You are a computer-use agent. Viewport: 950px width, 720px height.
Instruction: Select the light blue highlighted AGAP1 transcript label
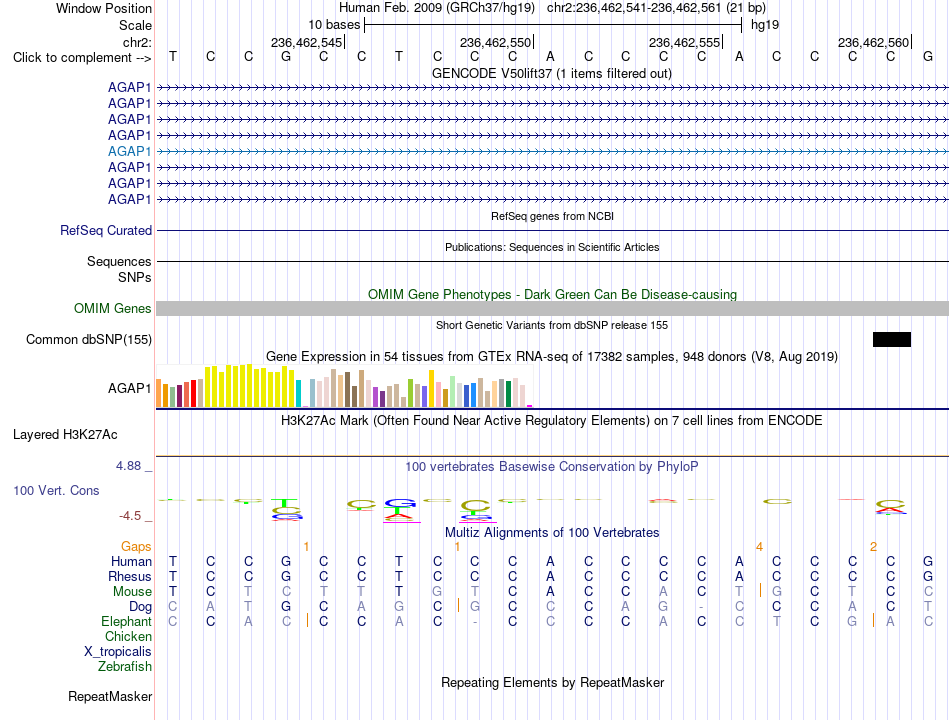[129, 152]
